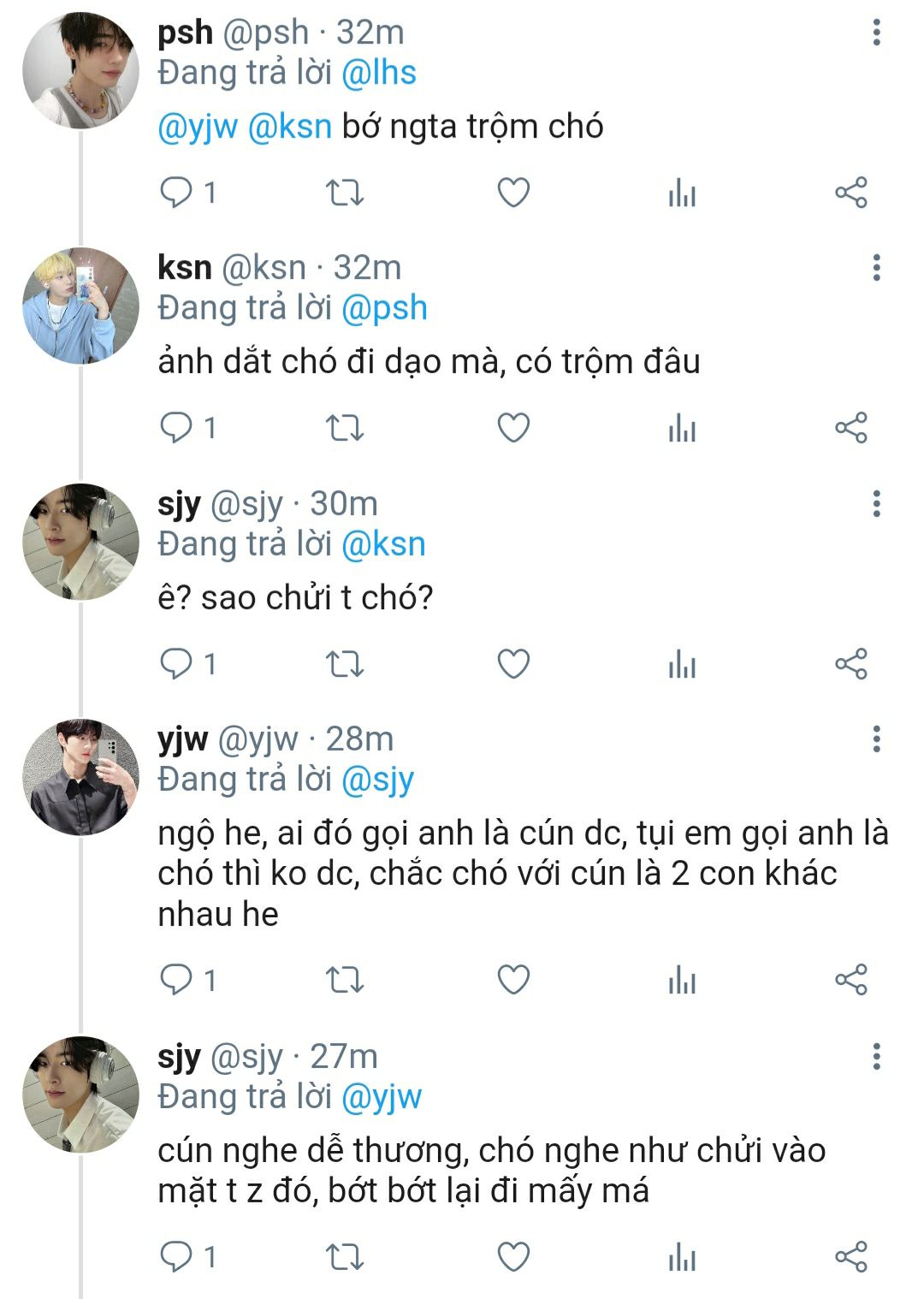Viewport: 924px width, 1299px height.
Task: Open psh's profile picture
Action: click(80, 70)
